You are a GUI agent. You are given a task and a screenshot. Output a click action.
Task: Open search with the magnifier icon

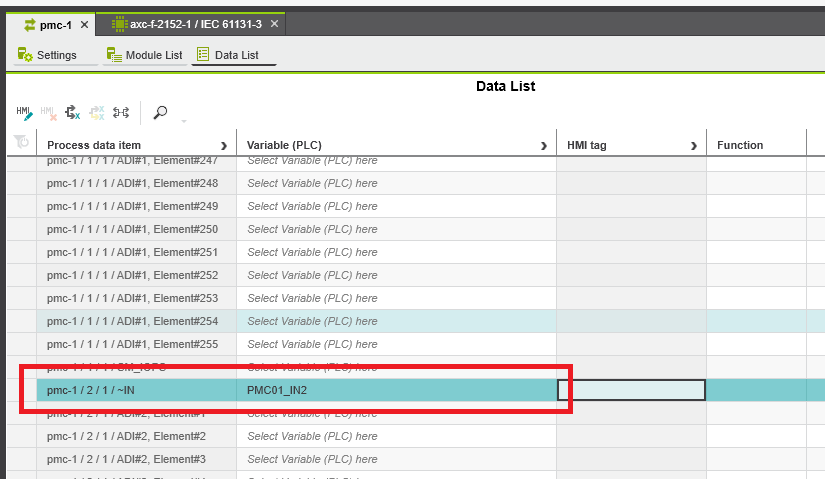click(160, 113)
